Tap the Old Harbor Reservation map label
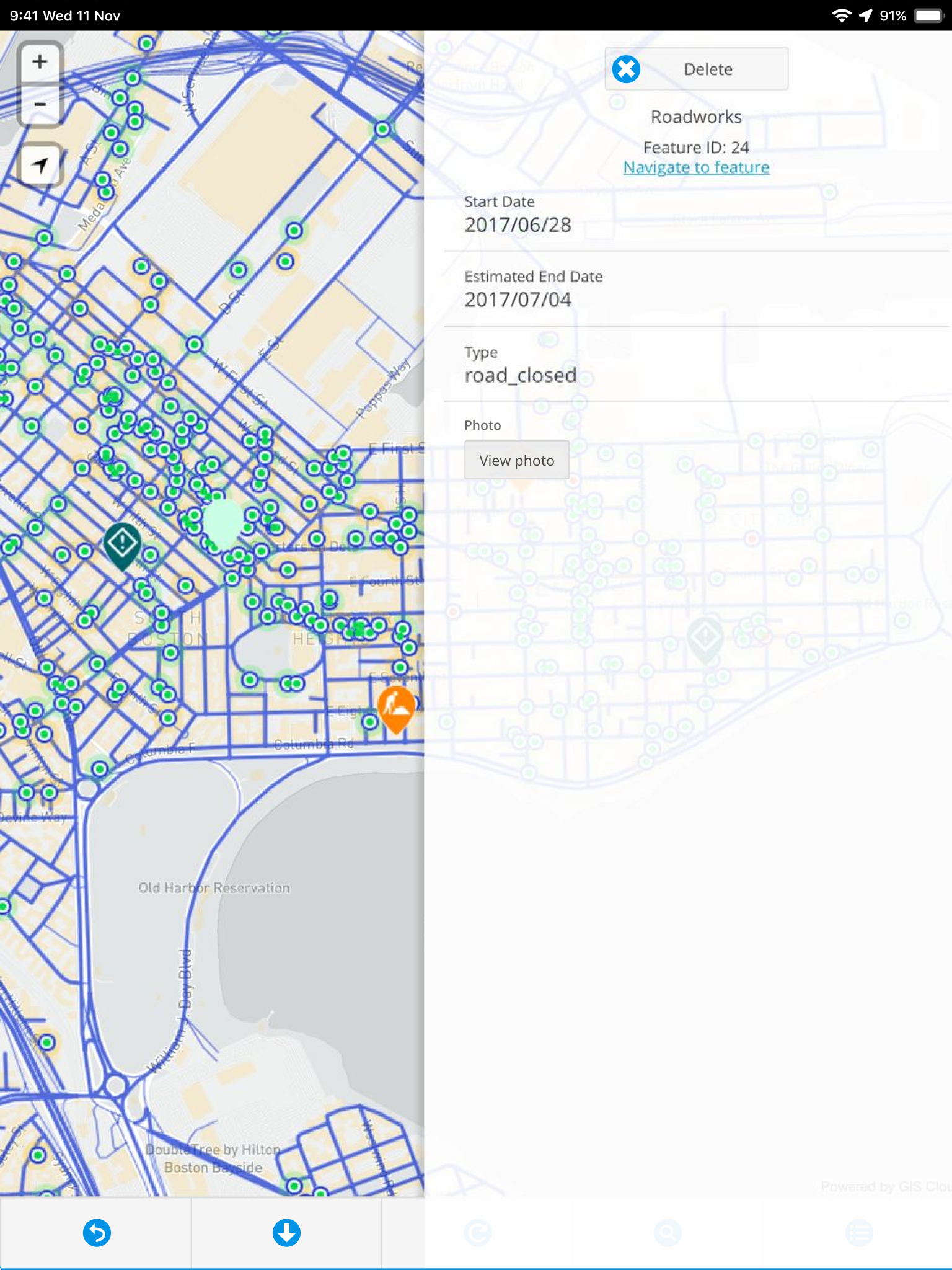Image resolution: width=952 pixels, height=1270 pixels. click(214, 888)
